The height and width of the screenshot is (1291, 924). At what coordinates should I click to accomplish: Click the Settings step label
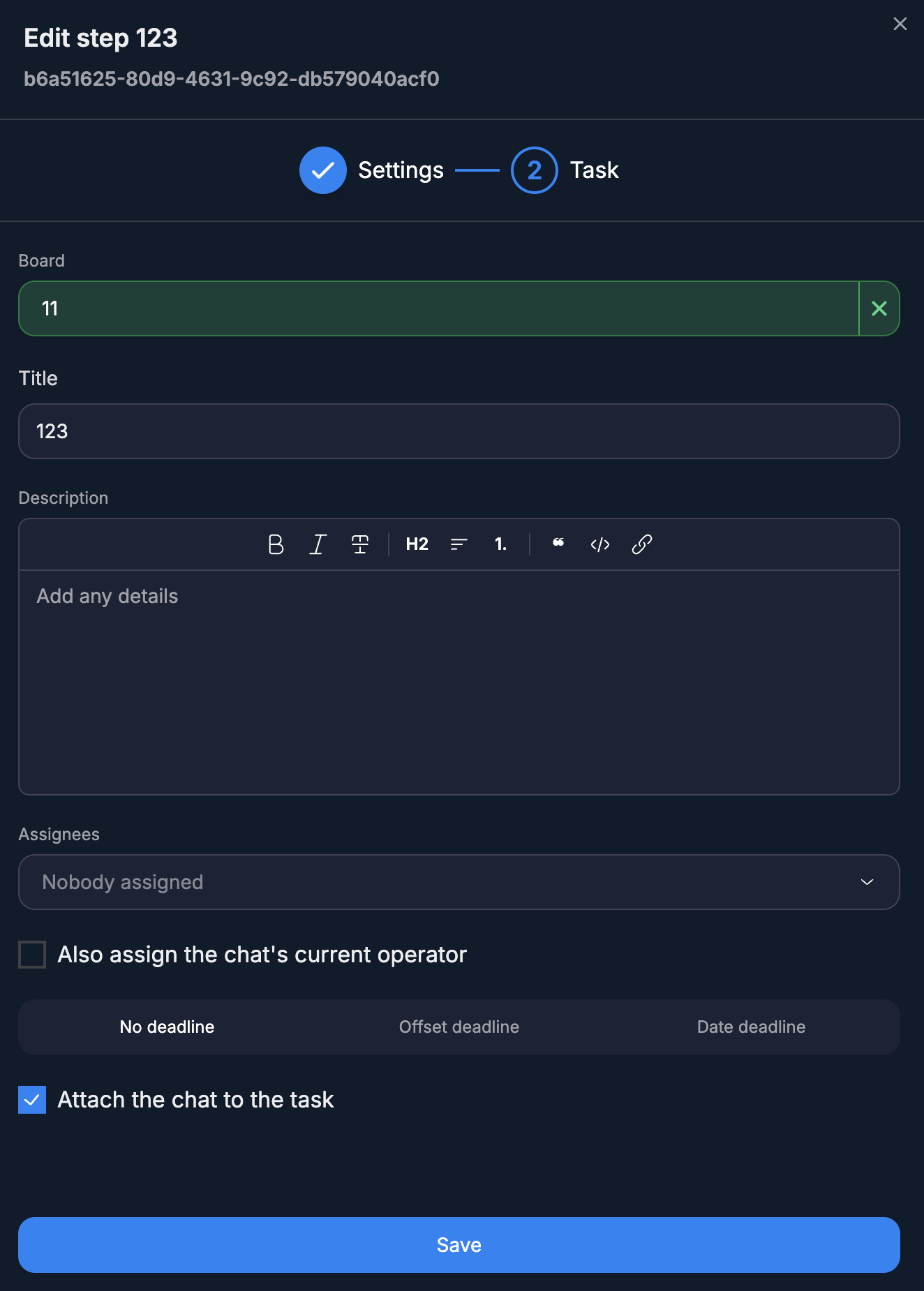click(x=401, y=170)
